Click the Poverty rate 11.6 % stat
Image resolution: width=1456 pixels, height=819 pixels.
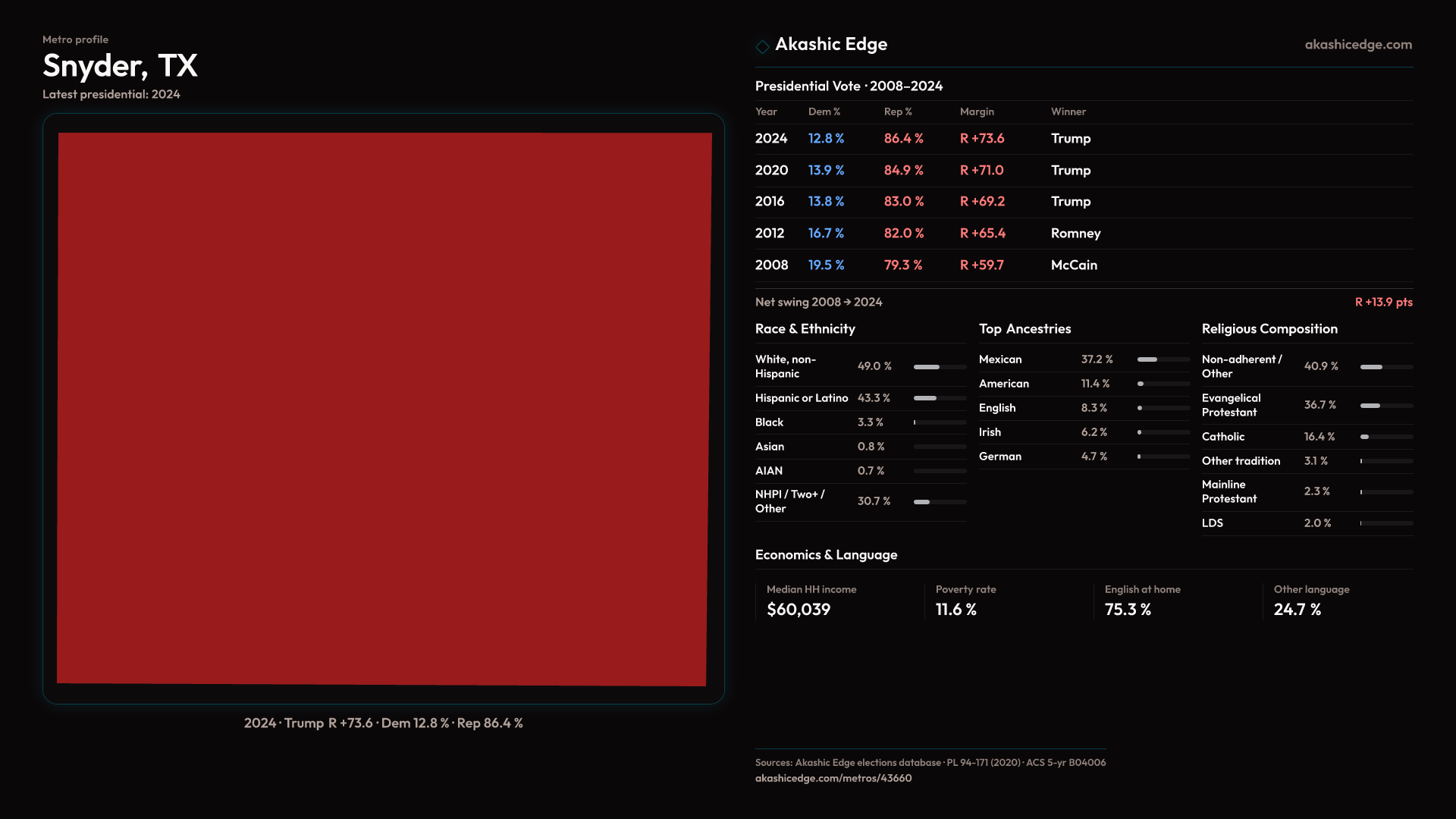tap(955, 610)
